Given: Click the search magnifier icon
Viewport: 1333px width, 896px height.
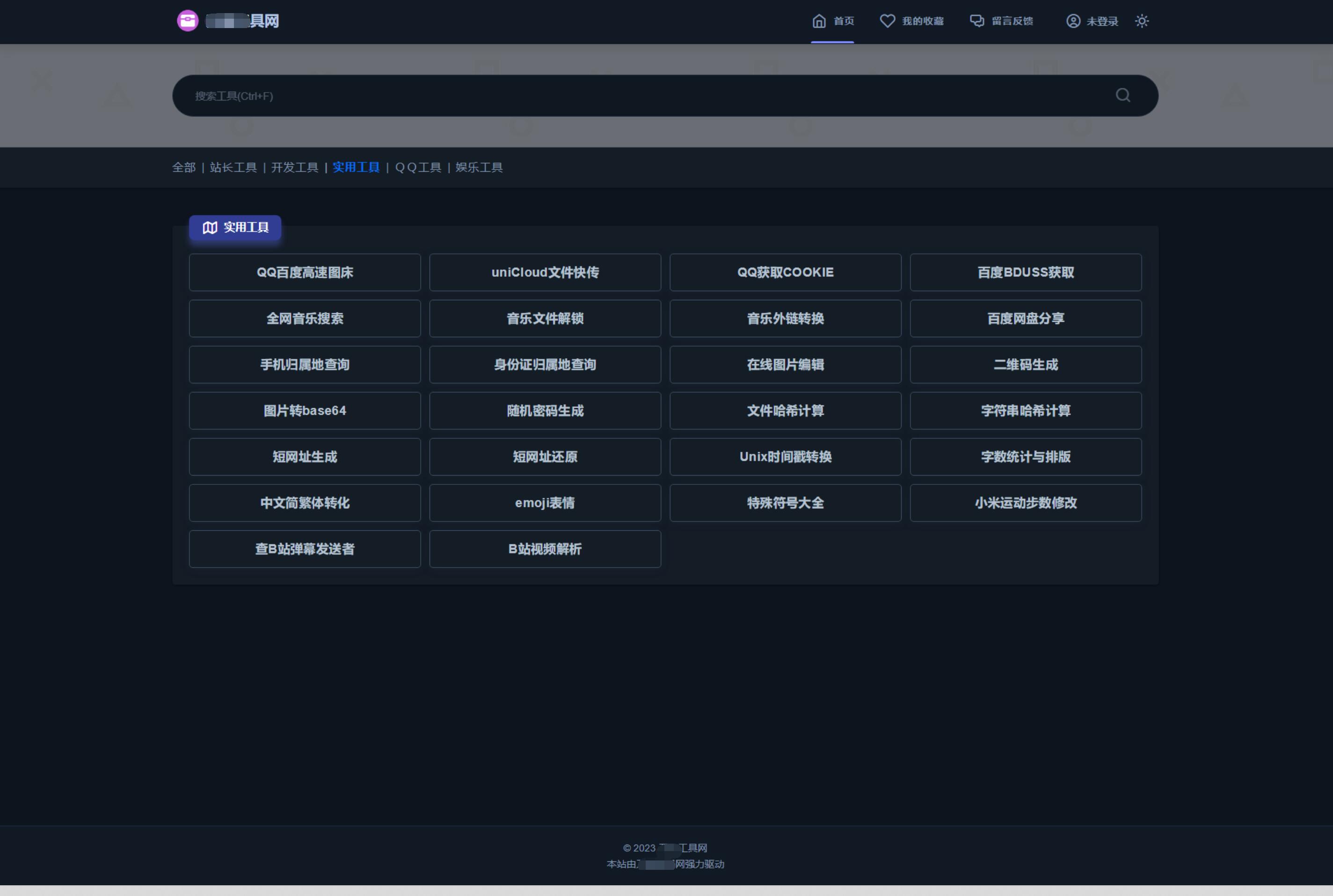Looking at the screenshot, I should (1122, 95).
